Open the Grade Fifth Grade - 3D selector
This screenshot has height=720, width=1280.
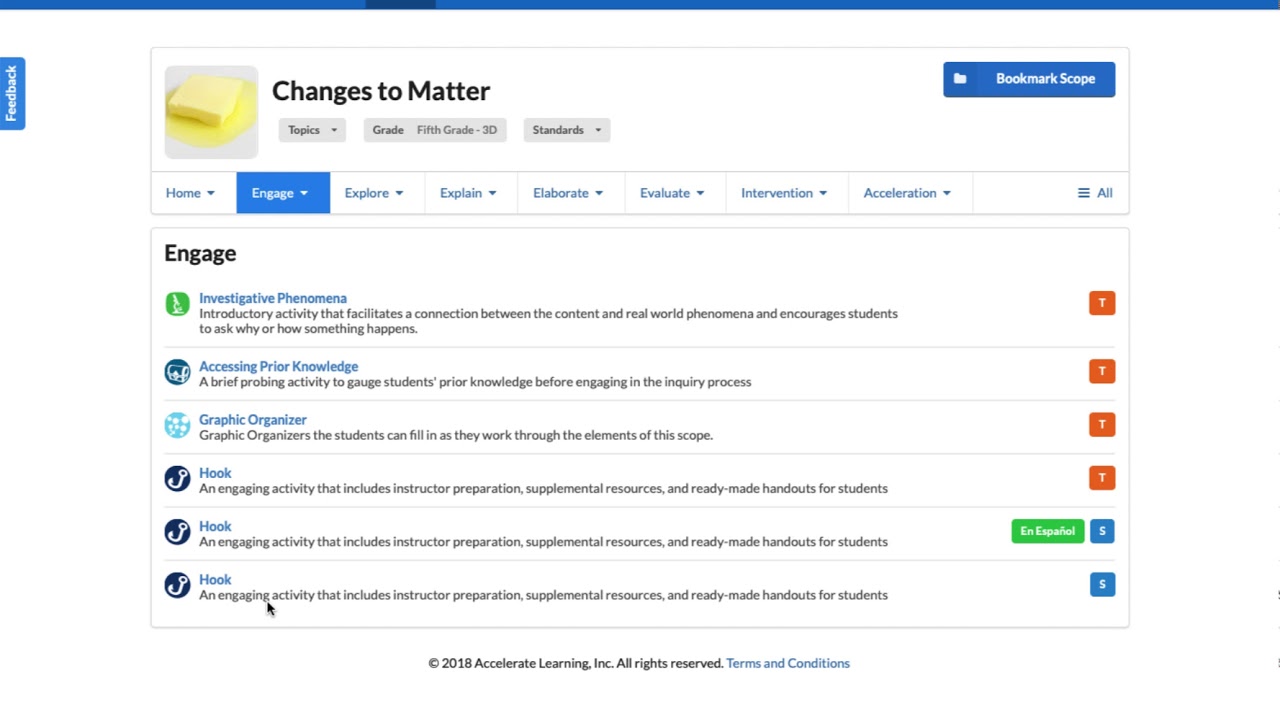[435, 130]
